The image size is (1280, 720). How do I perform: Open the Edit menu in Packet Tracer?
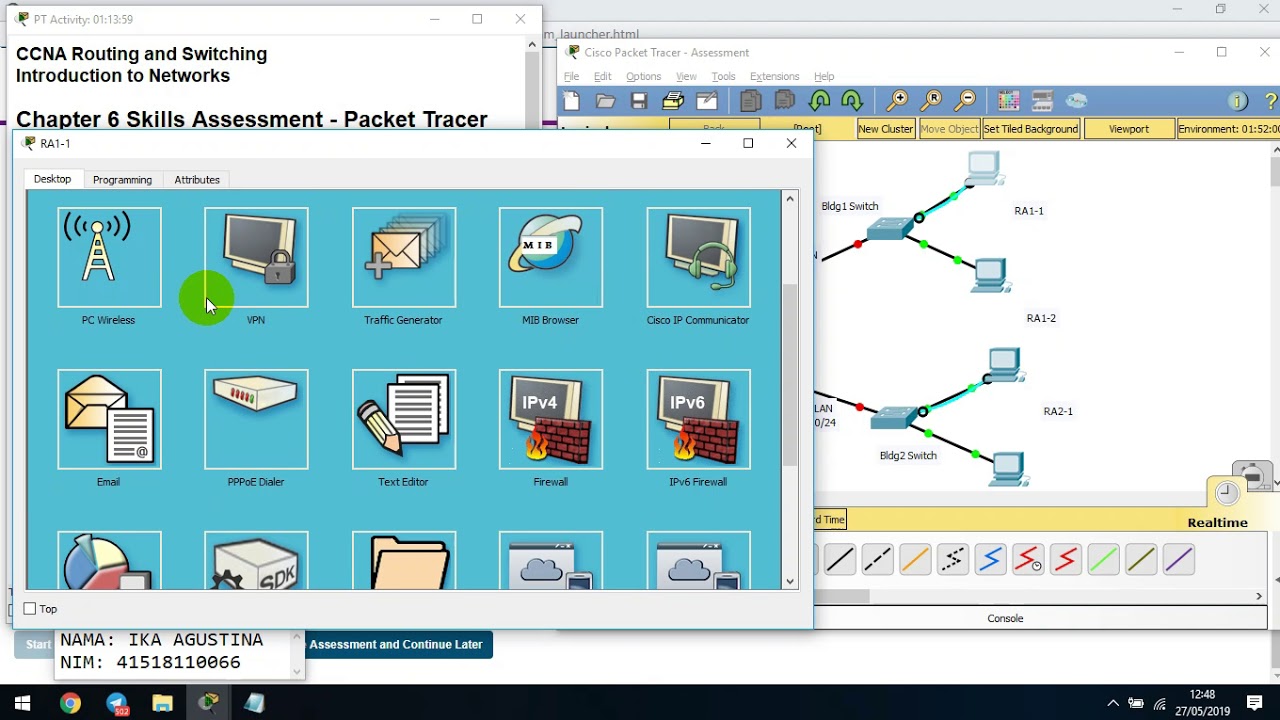tap(602, 76)
